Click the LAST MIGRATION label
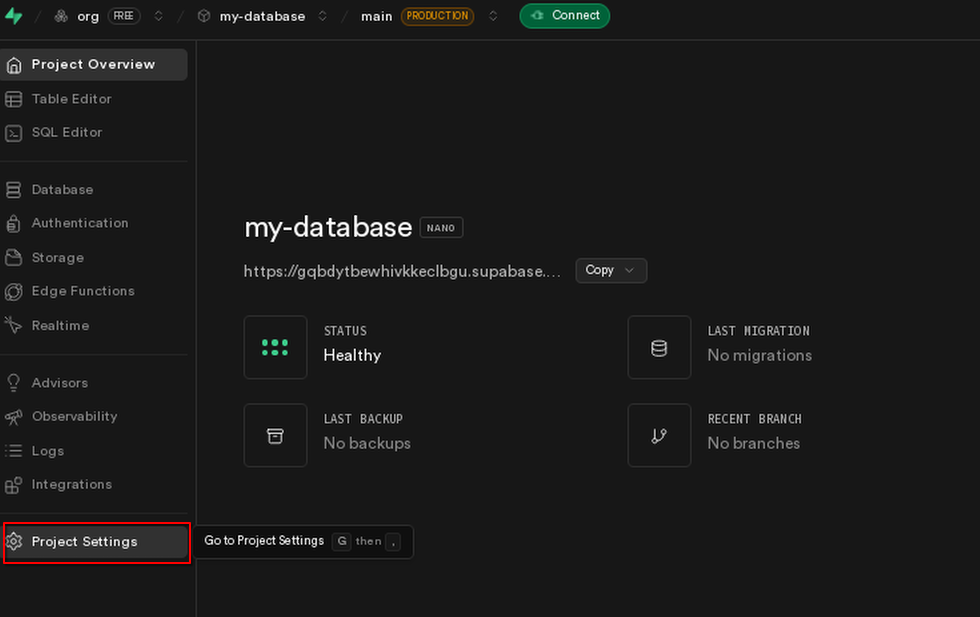The image size is (980, 617). tap(758, 331)
